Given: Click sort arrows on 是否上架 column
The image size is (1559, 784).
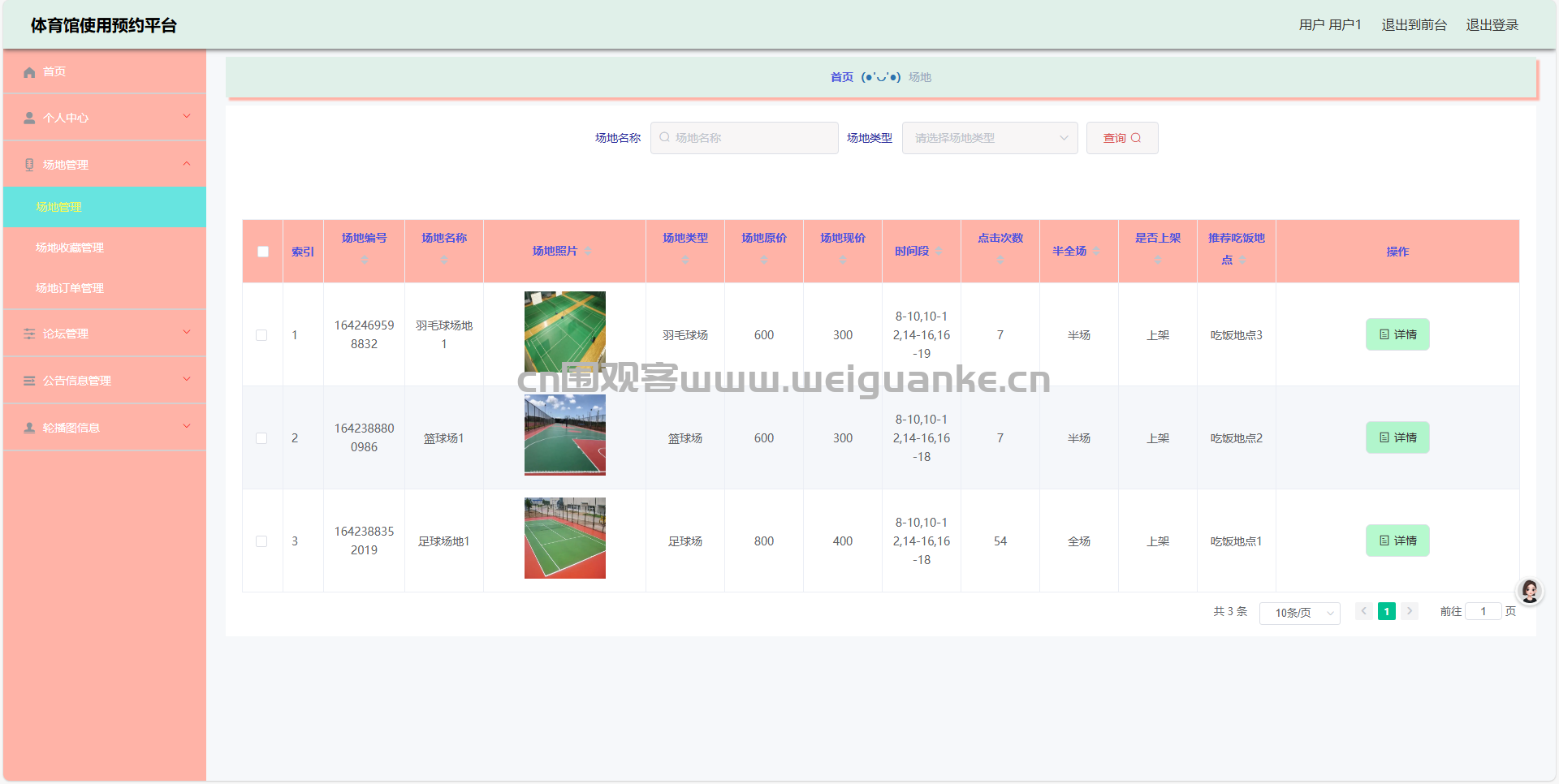Looking at the screenshot, I should click(1158, 260).
